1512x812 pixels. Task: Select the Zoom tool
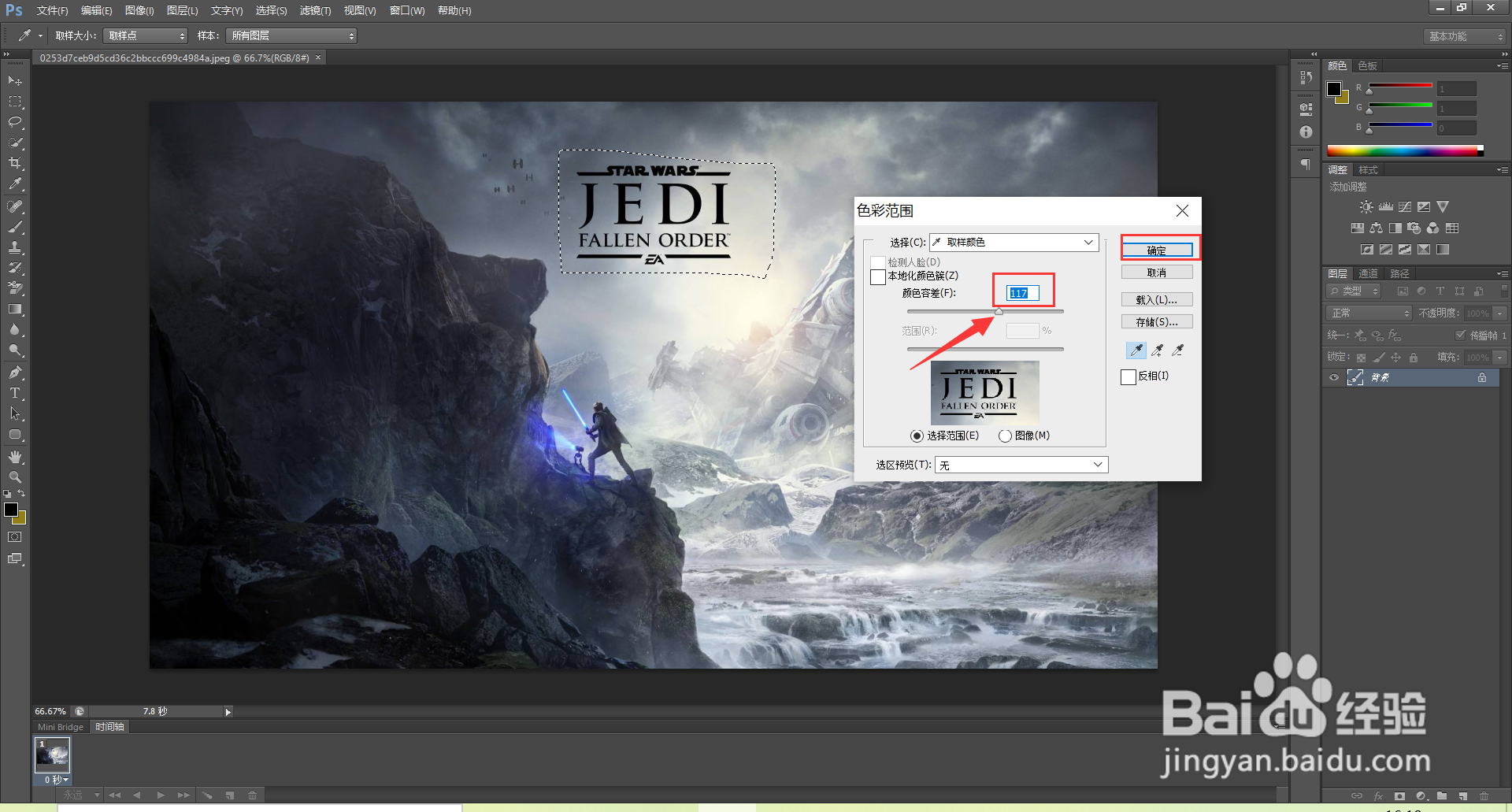[15, 477]
